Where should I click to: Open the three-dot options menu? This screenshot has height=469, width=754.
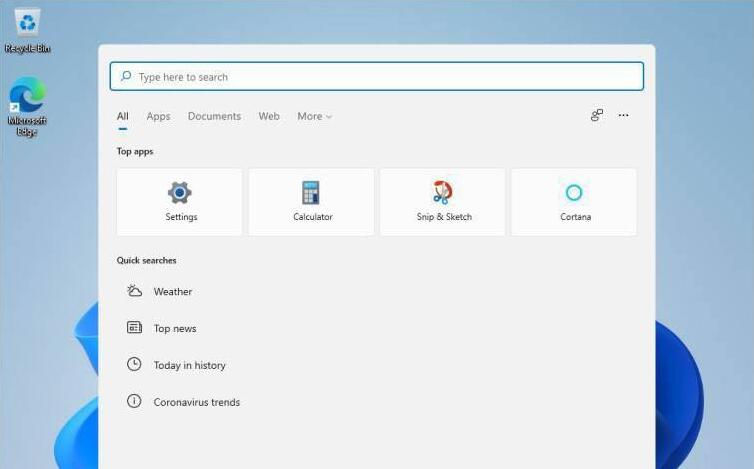[623, 115]
